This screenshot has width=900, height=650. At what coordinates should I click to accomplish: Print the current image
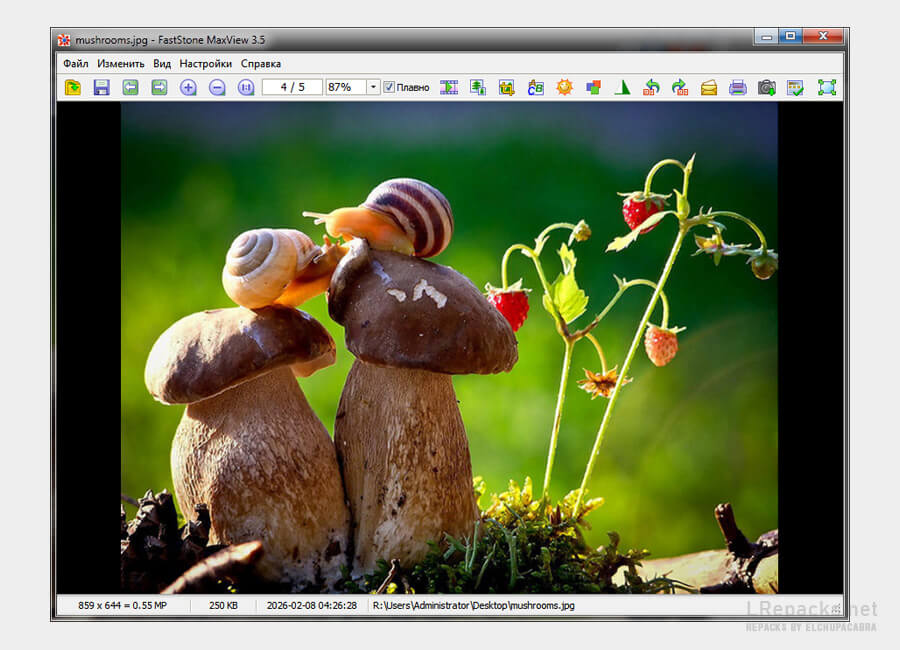click(x=738, y=88)
